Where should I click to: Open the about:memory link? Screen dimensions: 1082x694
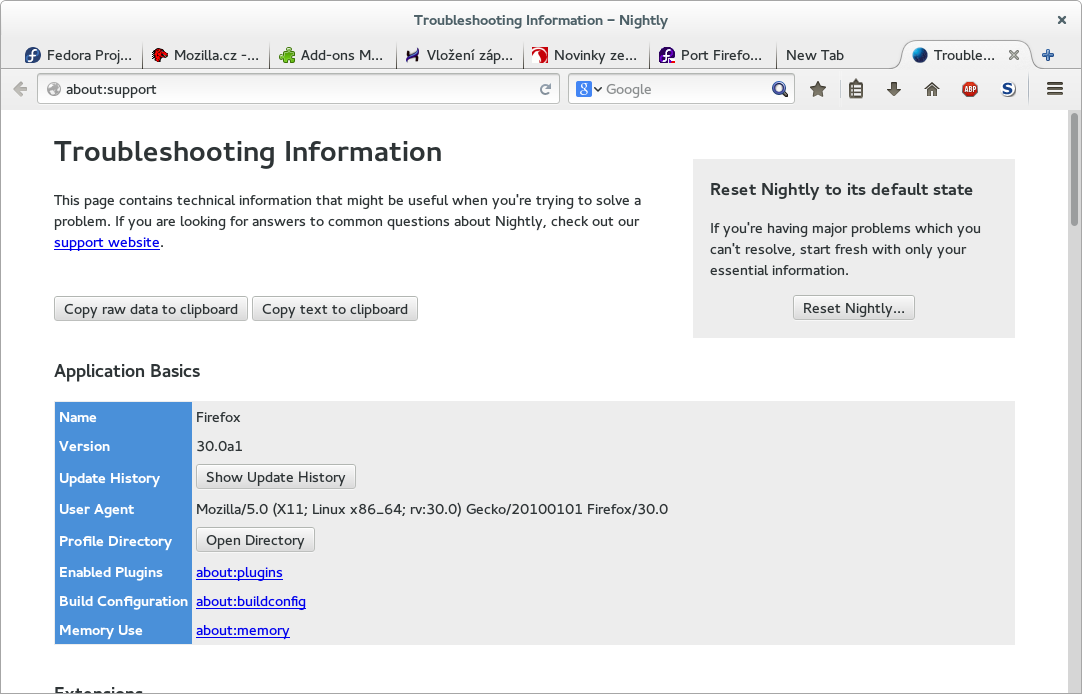(242, 631)
